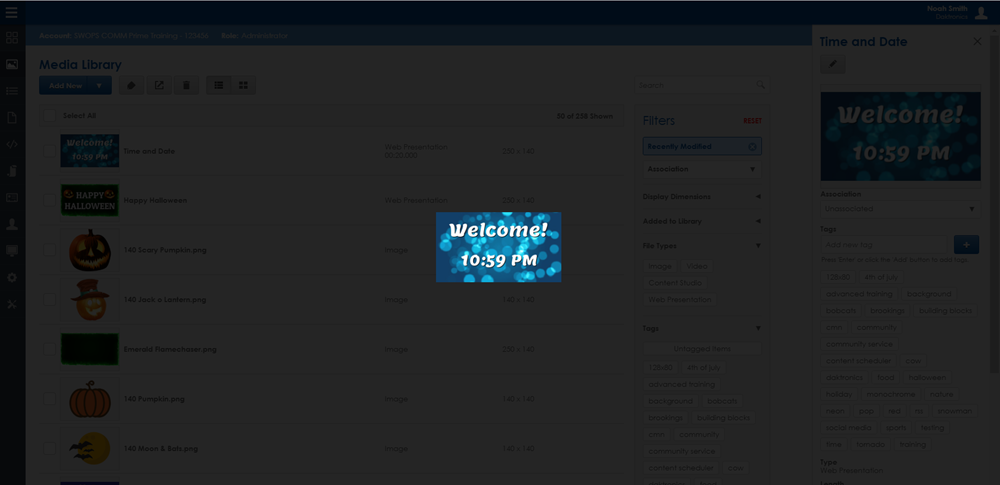Remove the Recently Modified filter with X

[752, 147]
